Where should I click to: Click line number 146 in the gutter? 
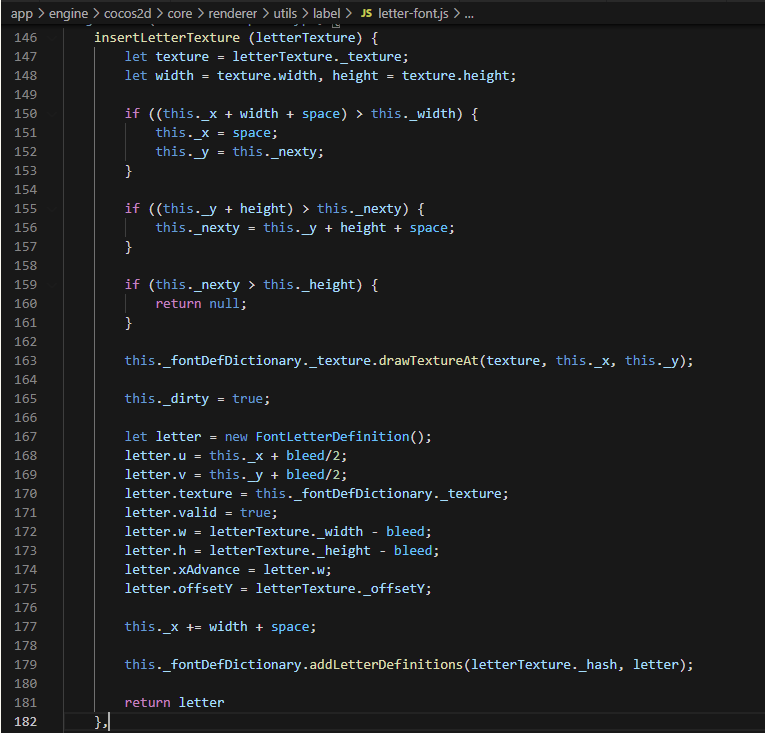(x=25, y=38)
